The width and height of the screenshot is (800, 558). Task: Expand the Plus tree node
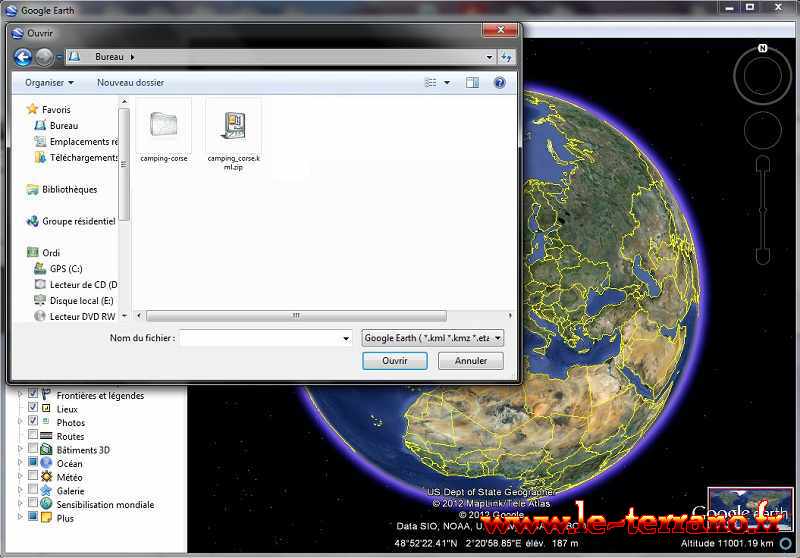click(20, 517)
